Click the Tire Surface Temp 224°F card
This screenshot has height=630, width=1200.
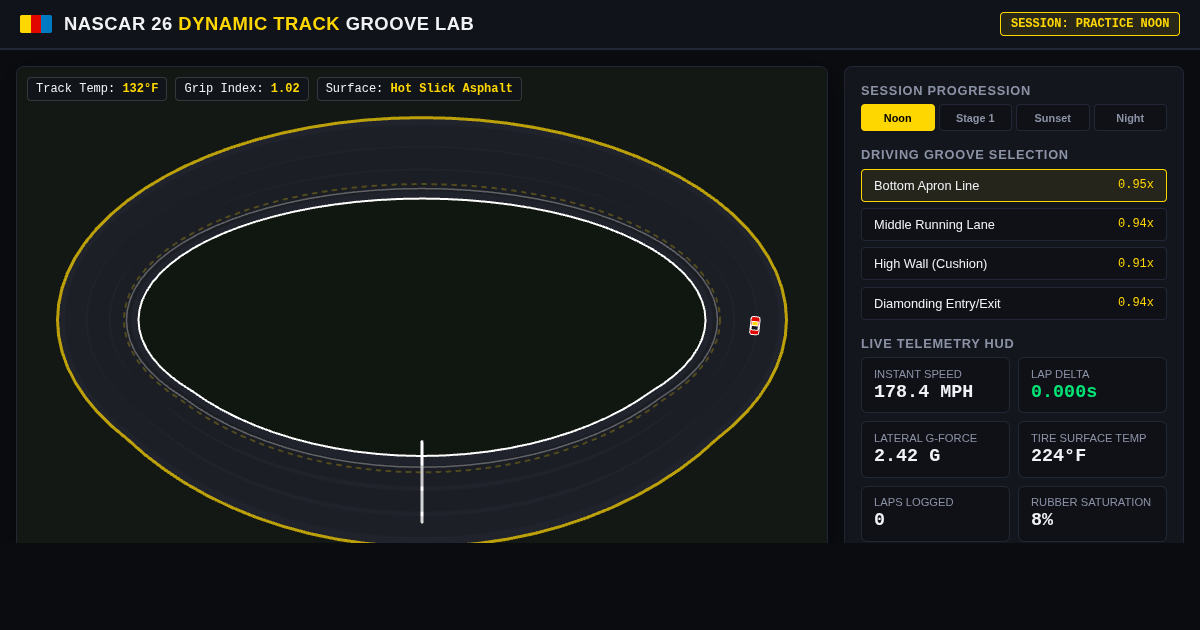(x=1092, y=449)
